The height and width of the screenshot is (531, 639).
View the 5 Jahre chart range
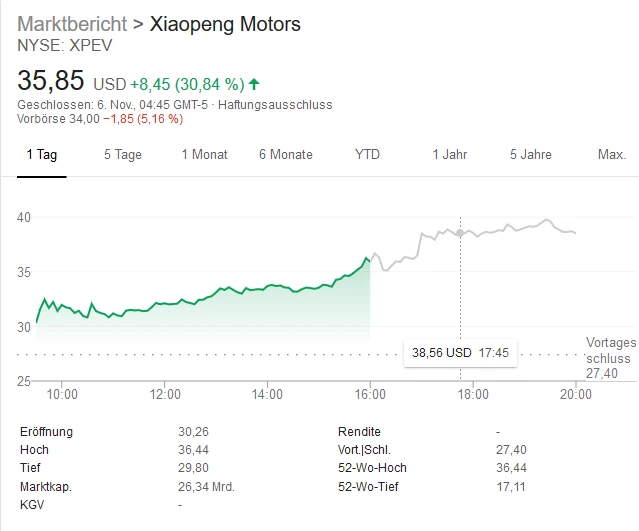[x=530, y=155]
